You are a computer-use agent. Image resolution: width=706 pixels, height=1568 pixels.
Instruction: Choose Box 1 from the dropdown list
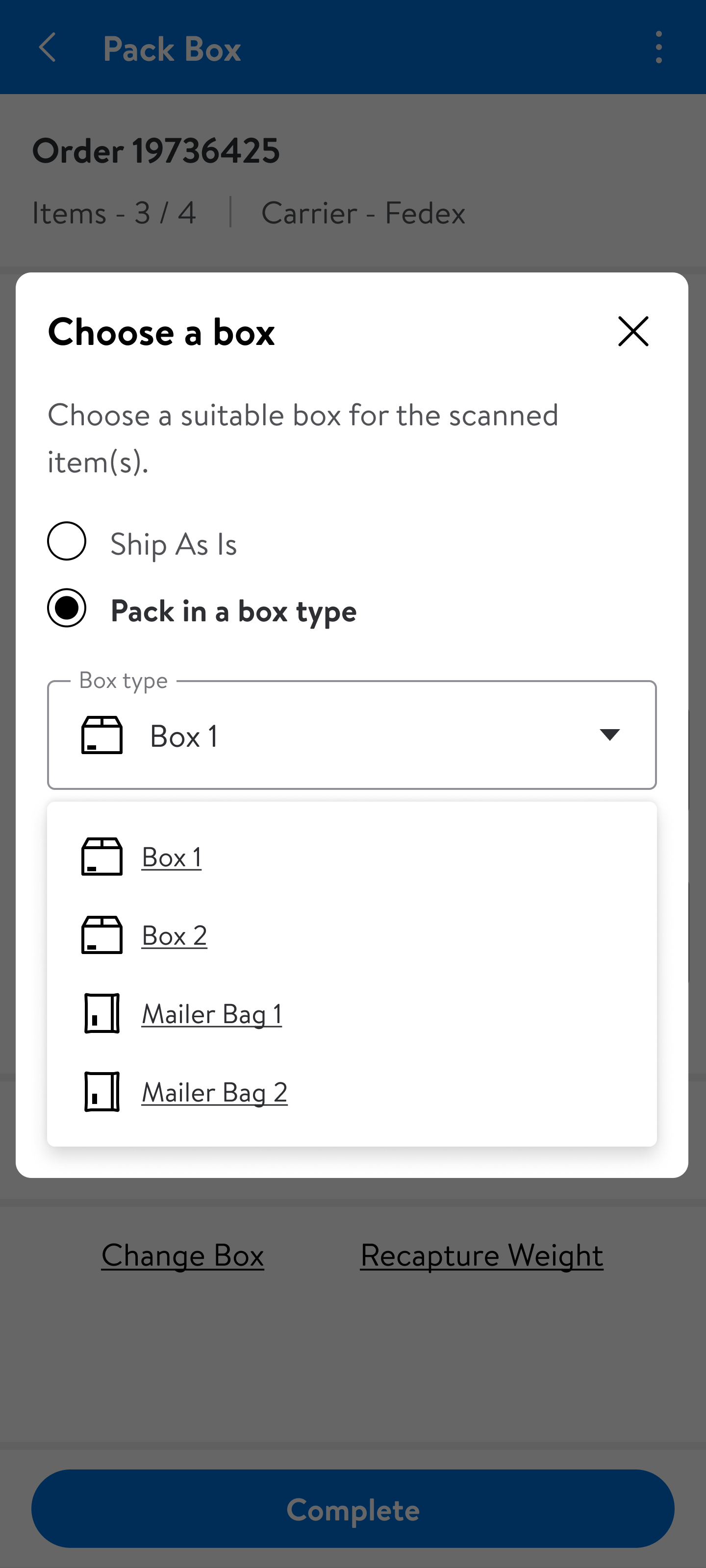[x=172, y=857]
